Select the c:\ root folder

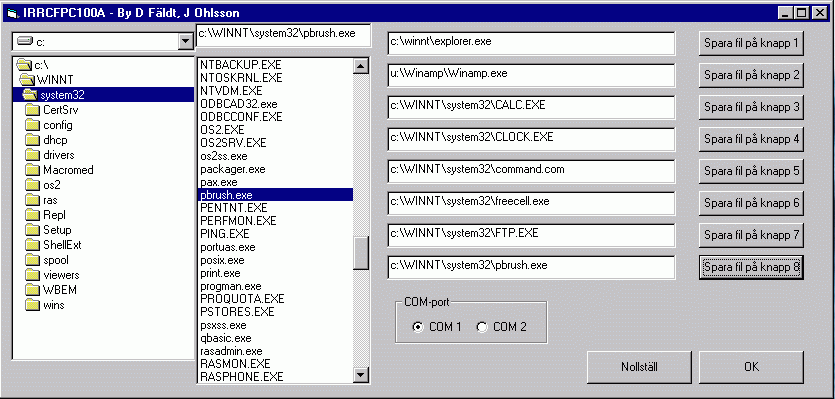point(103,65)
